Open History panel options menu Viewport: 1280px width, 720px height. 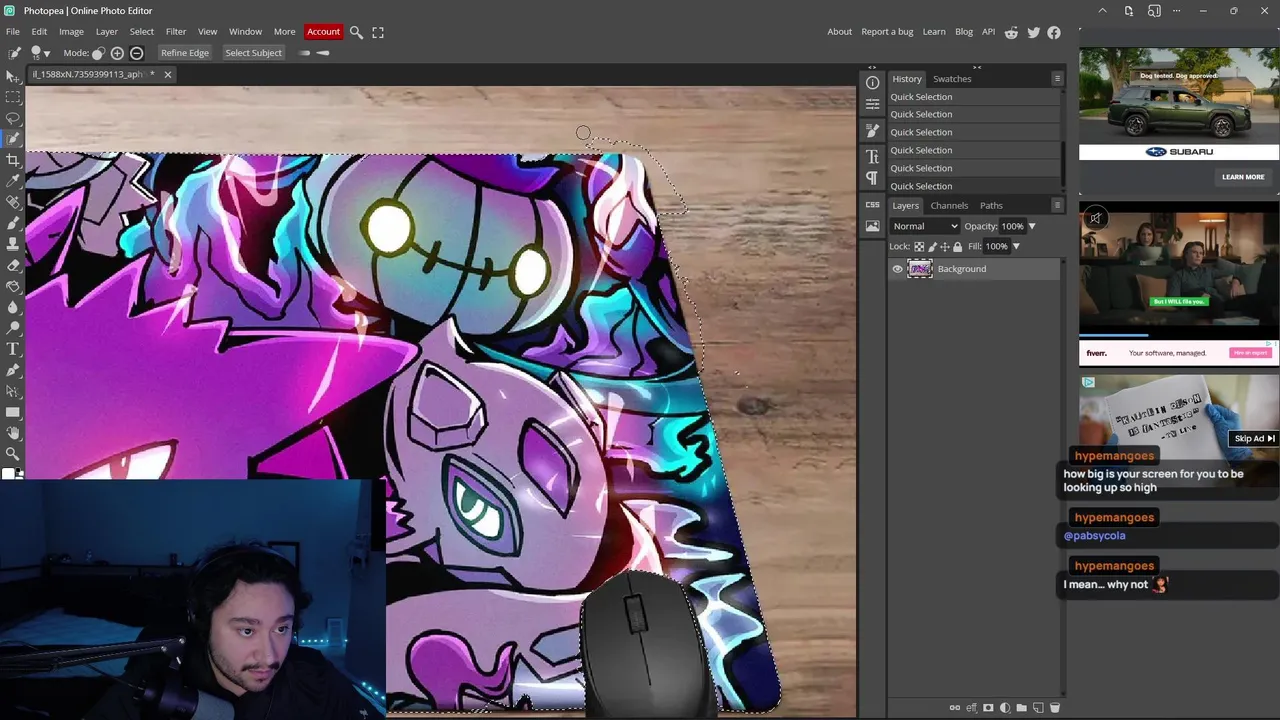(1057, 78)
